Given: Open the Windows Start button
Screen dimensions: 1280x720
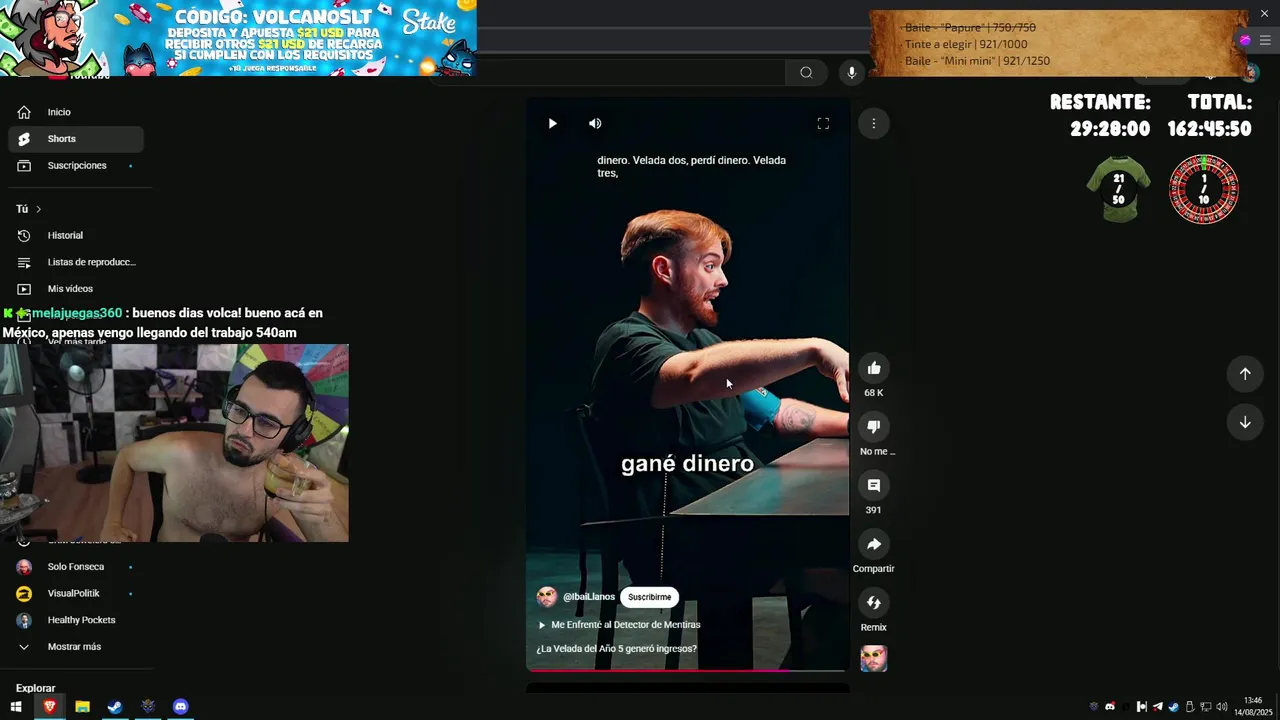Looking at the screenshot, I should 16,707.
